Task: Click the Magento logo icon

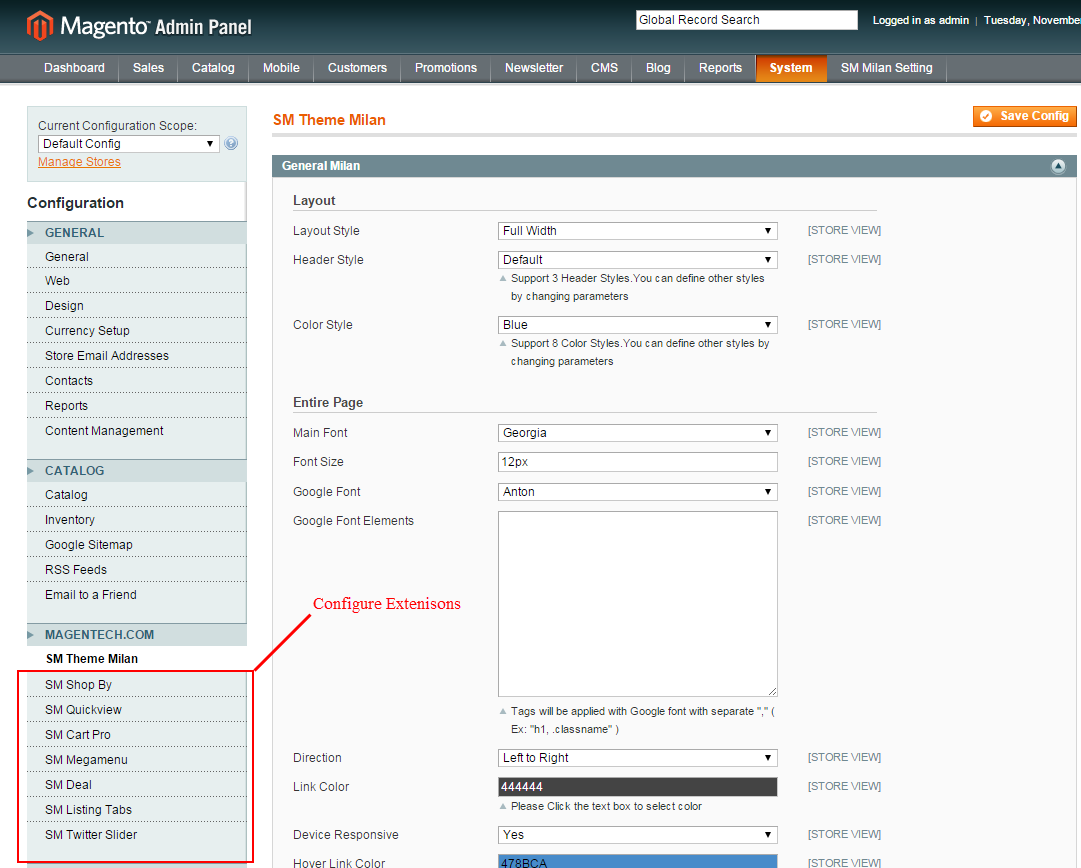Action: 39,26
